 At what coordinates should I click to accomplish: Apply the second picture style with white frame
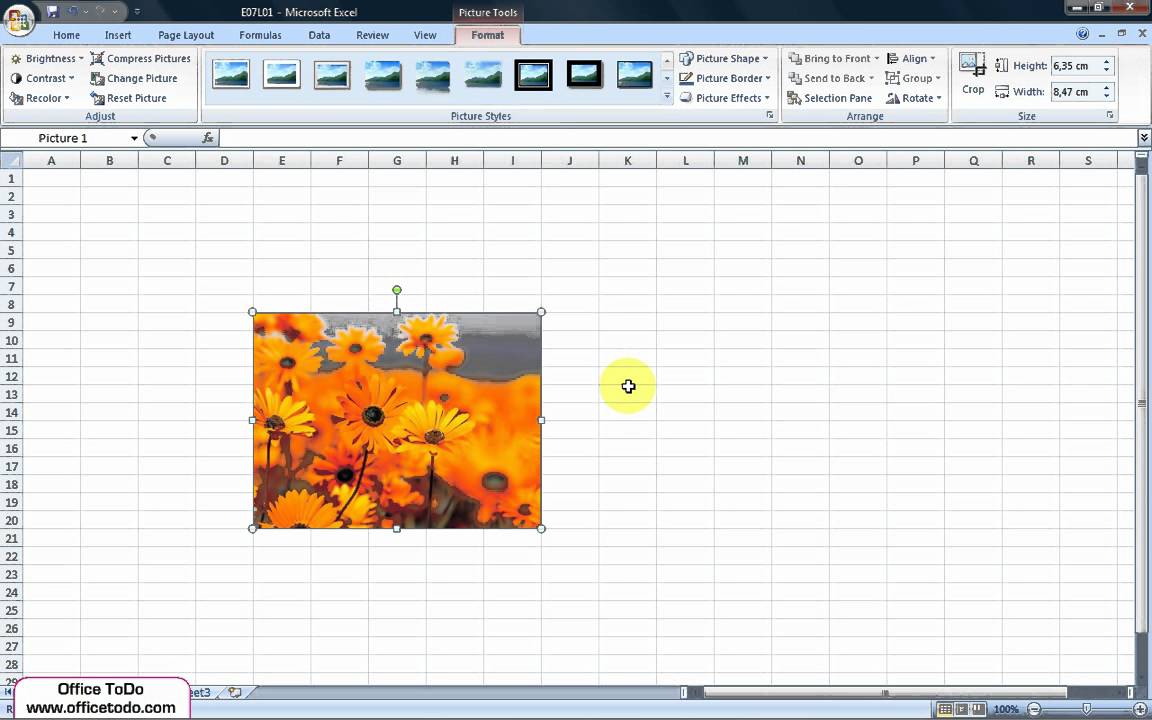281,74
